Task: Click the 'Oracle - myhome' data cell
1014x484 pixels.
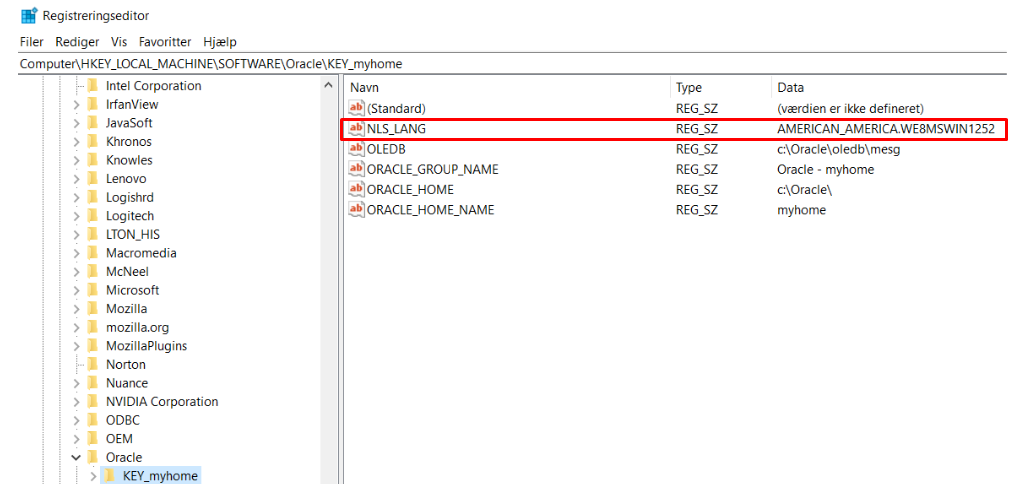Action: point(826,169)
